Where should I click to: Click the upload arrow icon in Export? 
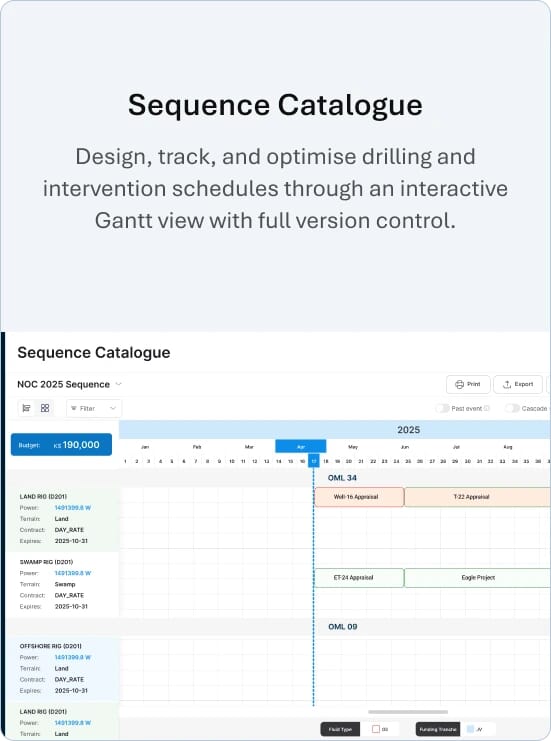click(x=507, y=384)
